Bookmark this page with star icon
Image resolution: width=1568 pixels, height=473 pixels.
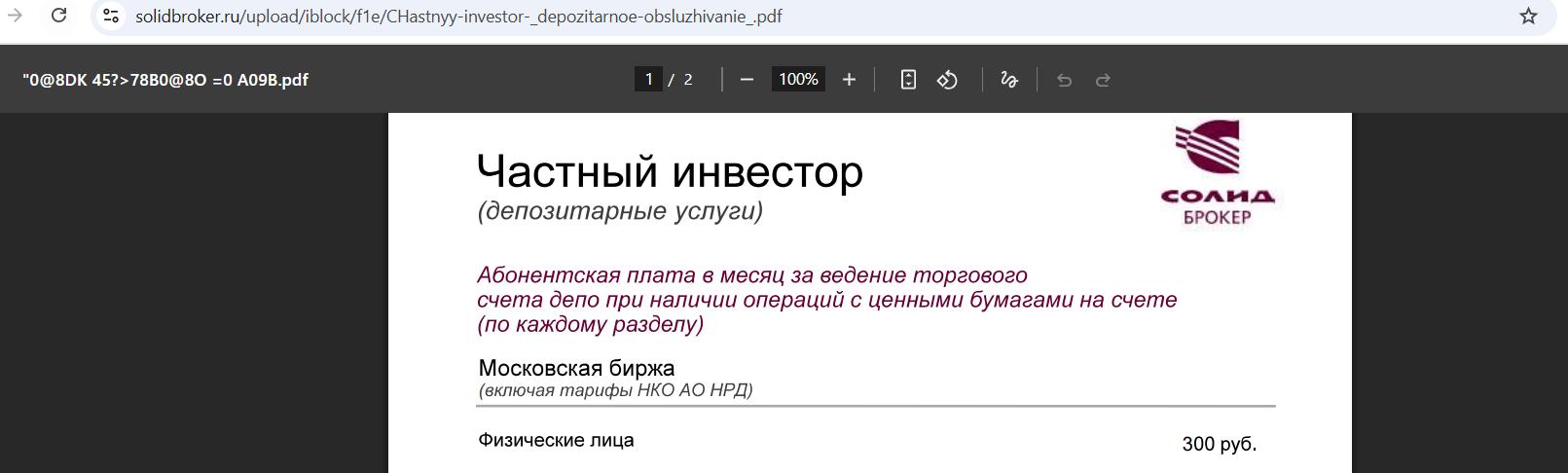point(1528,16)
